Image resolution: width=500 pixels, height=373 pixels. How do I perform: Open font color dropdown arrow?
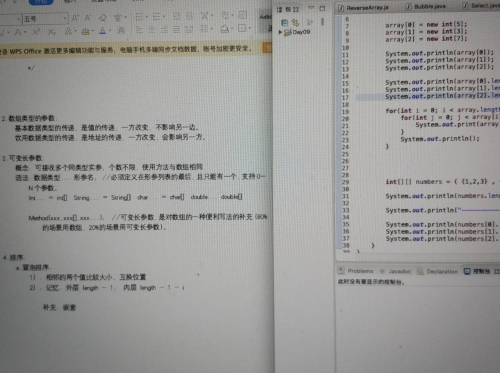pyautogui.click(x=110, y=31)
